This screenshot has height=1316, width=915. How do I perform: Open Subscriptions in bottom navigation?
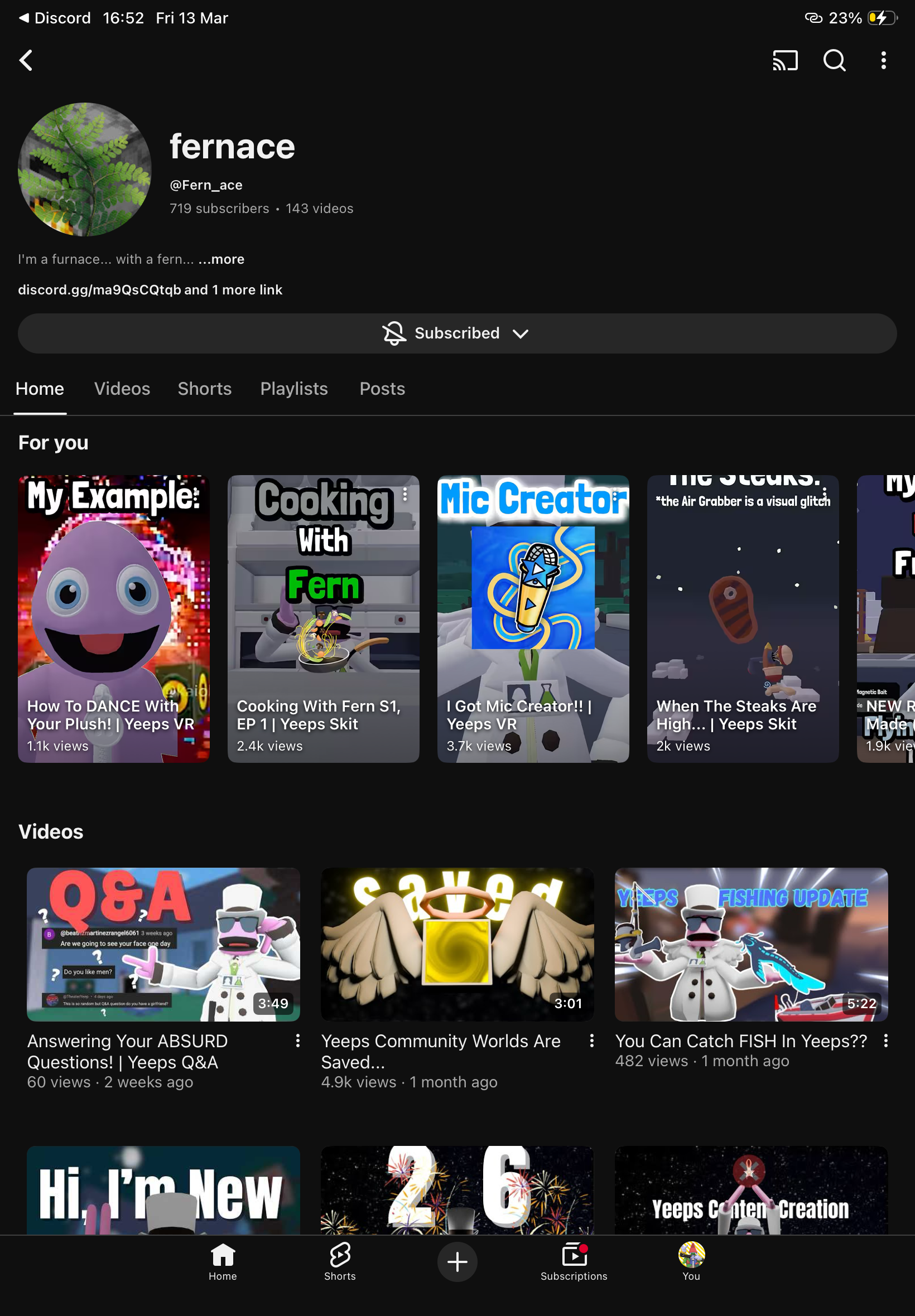coord(574,1261)
